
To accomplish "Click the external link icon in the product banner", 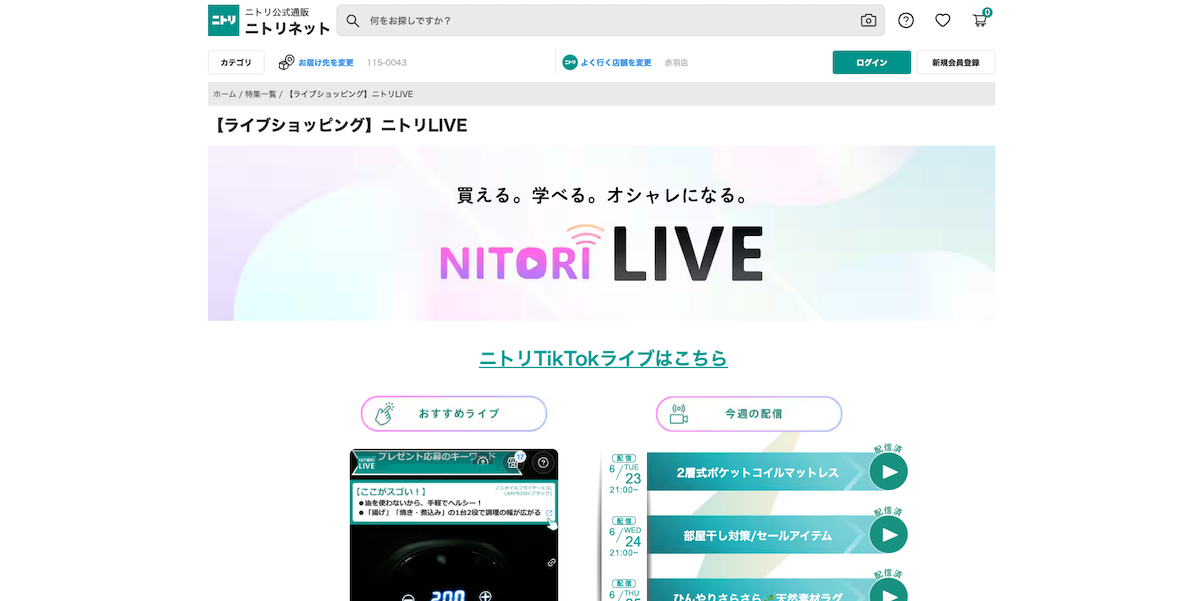I will (548, 514).
